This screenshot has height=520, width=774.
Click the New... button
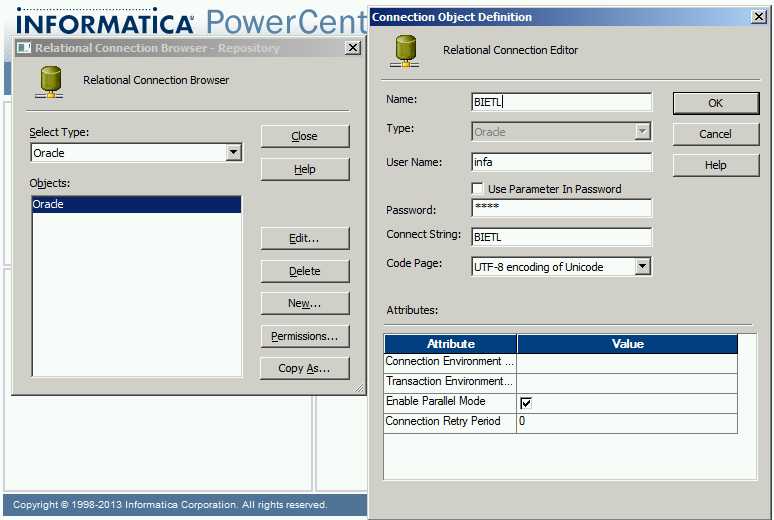(x=305, y=303)
